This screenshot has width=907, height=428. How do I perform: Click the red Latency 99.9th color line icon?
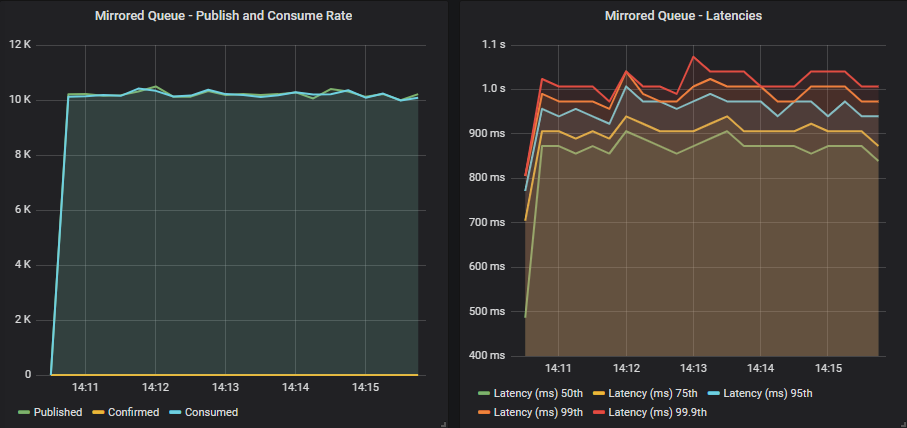coord(599,413)
